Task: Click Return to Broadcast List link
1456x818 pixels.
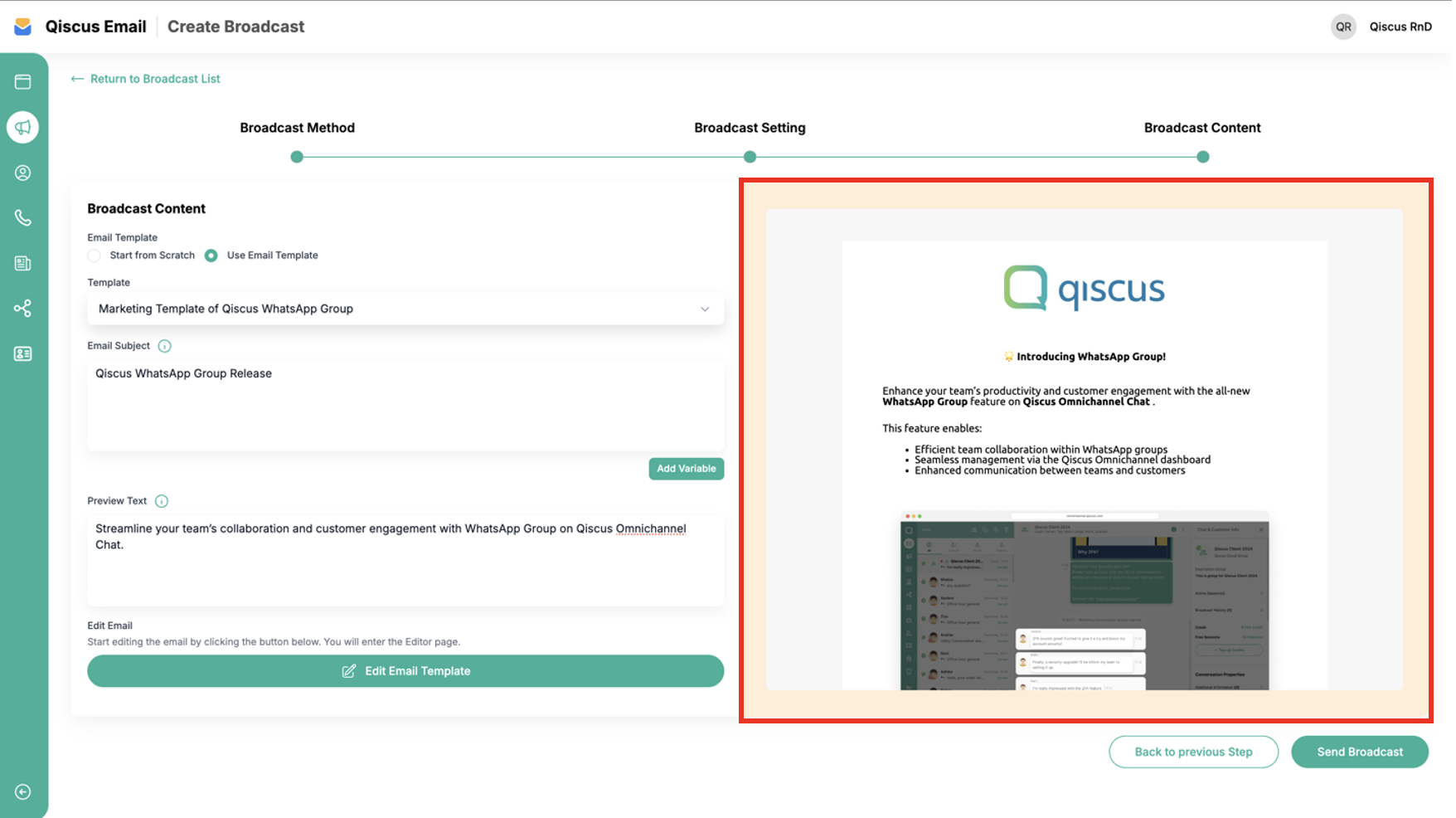Action: pyautogui.click(x=155, y=79)
